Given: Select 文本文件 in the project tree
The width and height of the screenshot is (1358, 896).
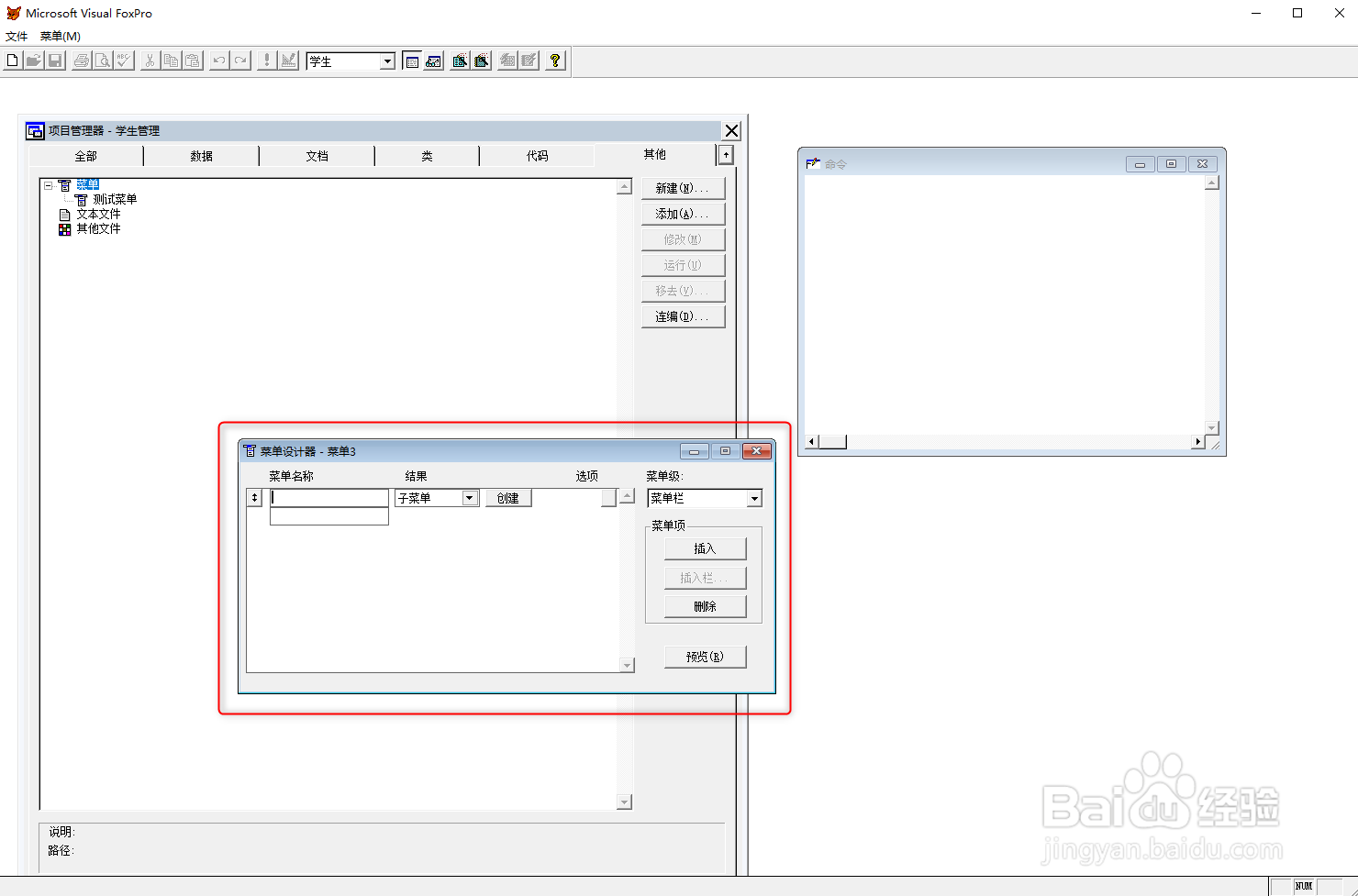Looking at the screenshot, I should [98, 214].
